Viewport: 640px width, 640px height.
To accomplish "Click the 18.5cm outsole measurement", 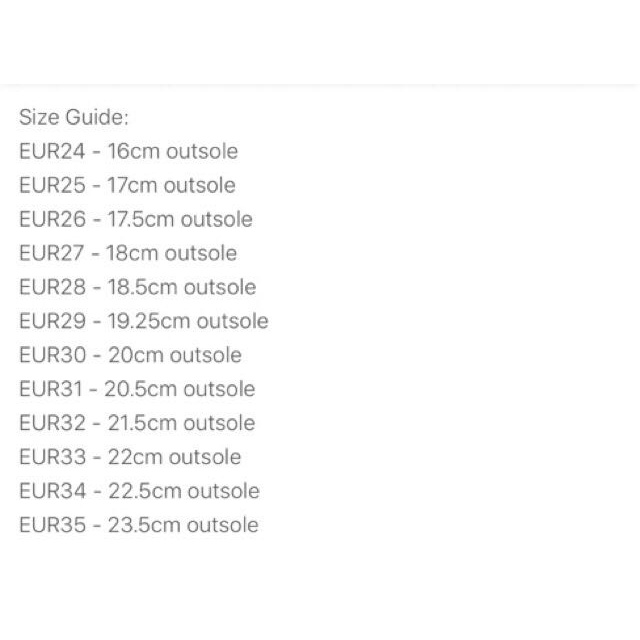I will click(x=182, y=288).
